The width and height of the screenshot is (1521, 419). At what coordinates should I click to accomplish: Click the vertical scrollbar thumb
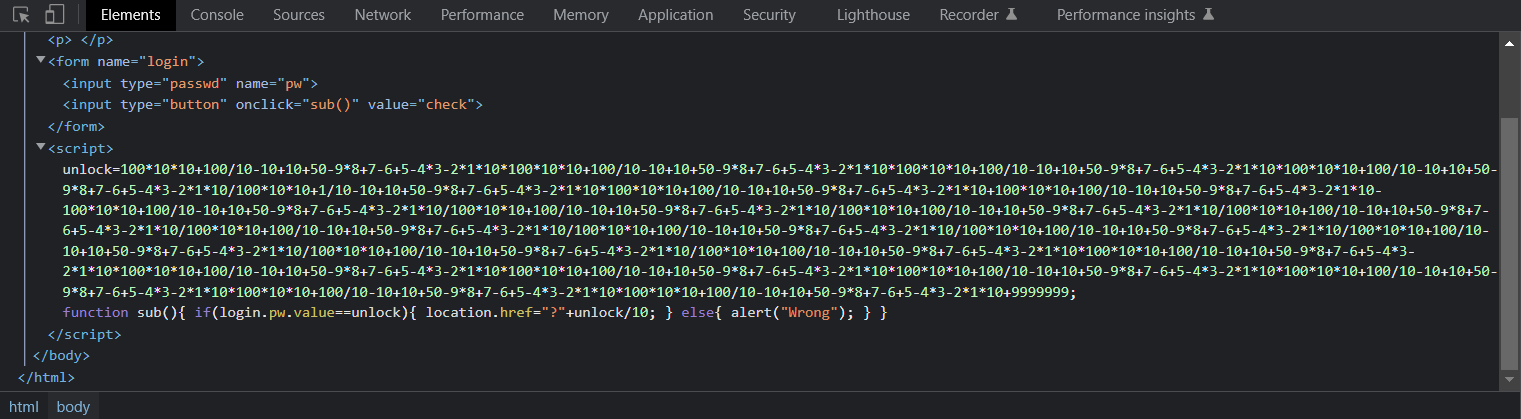(1510, 243)
